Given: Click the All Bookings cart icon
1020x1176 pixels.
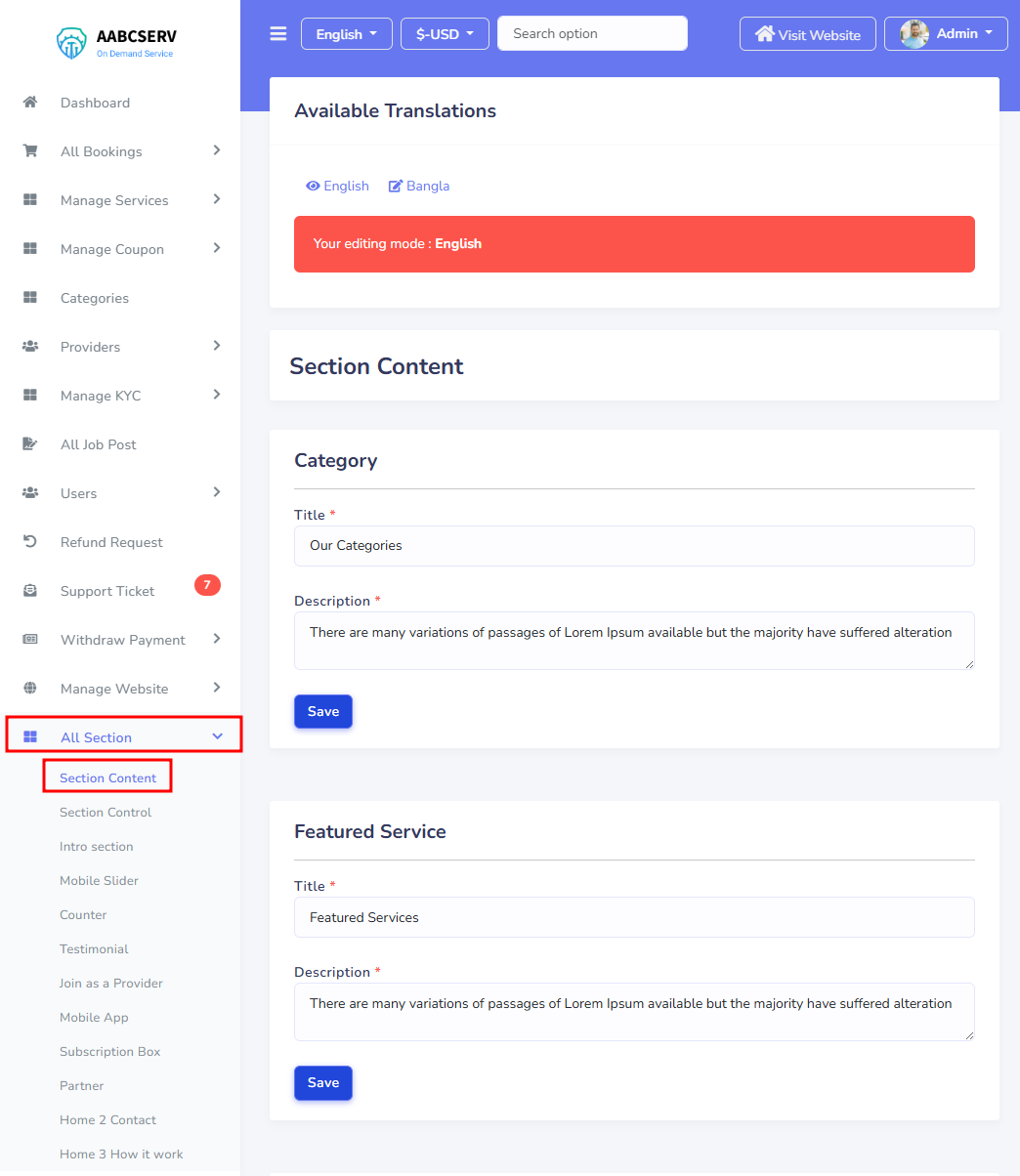Looking at the screenshot, I should tap(30, 151).
